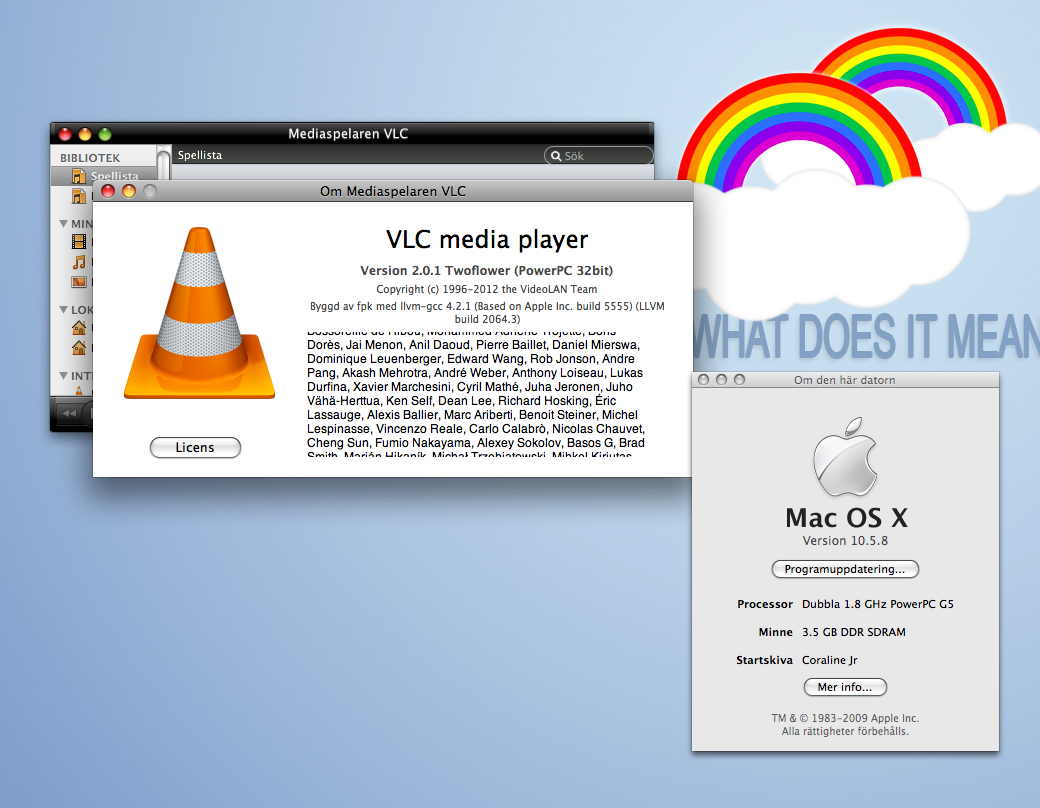Collapse the LOK section triangle
Viewport: 1040px width, 808px height.
(x=64, y=309)
